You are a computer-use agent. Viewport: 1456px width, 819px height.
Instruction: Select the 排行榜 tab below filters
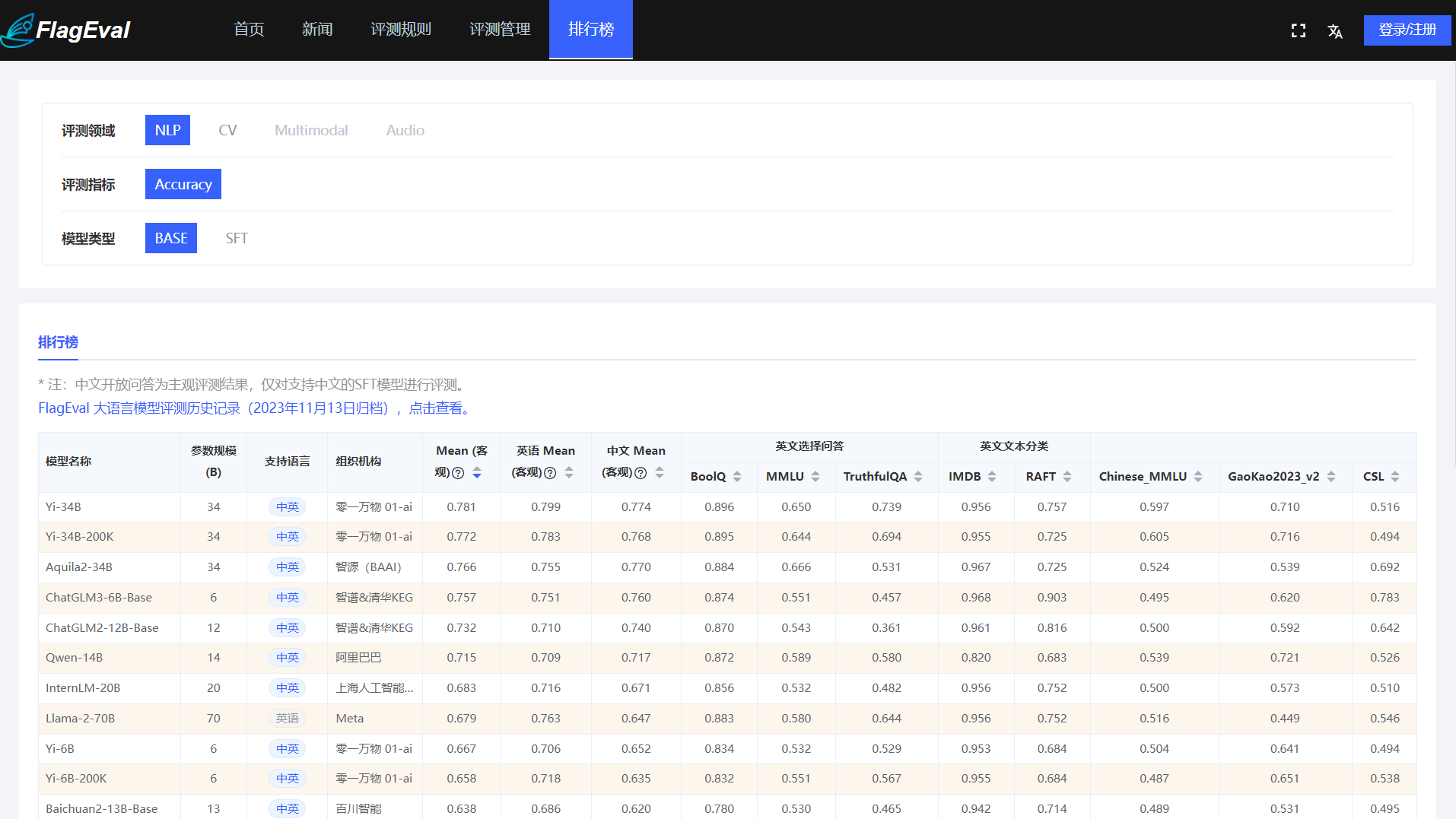(x=58, y=342)
